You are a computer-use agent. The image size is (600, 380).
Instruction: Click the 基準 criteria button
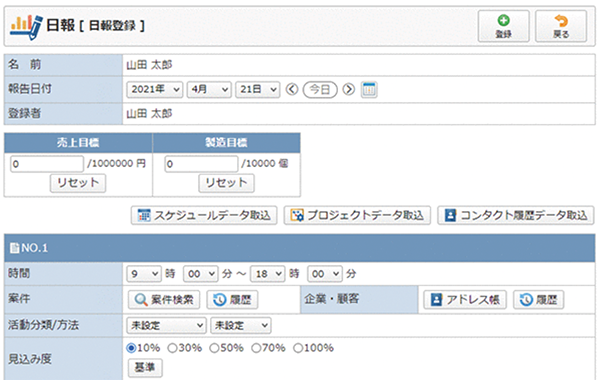pos(145,368)
